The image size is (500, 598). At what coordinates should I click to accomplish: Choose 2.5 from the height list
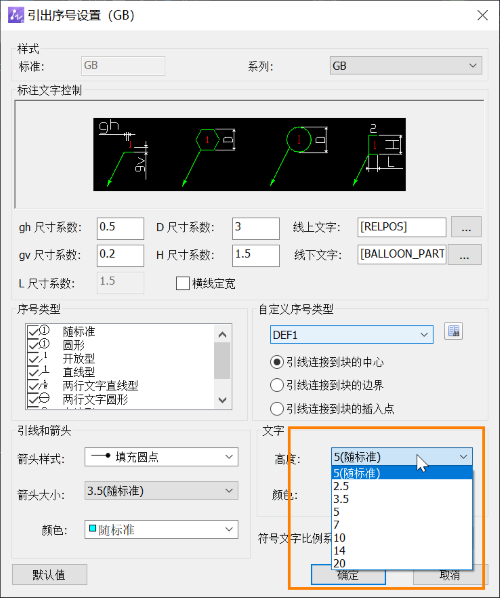click(x=402, y=486)
